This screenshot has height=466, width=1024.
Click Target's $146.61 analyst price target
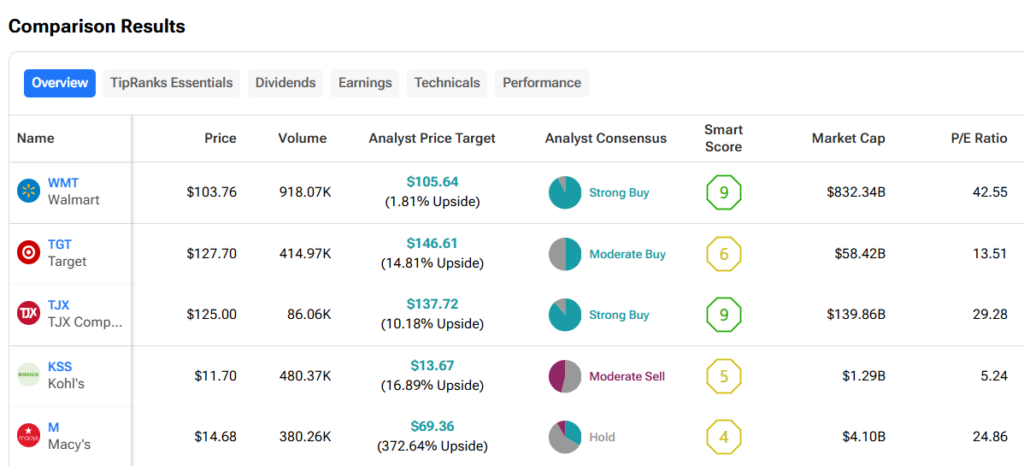[x=432, y=243]
